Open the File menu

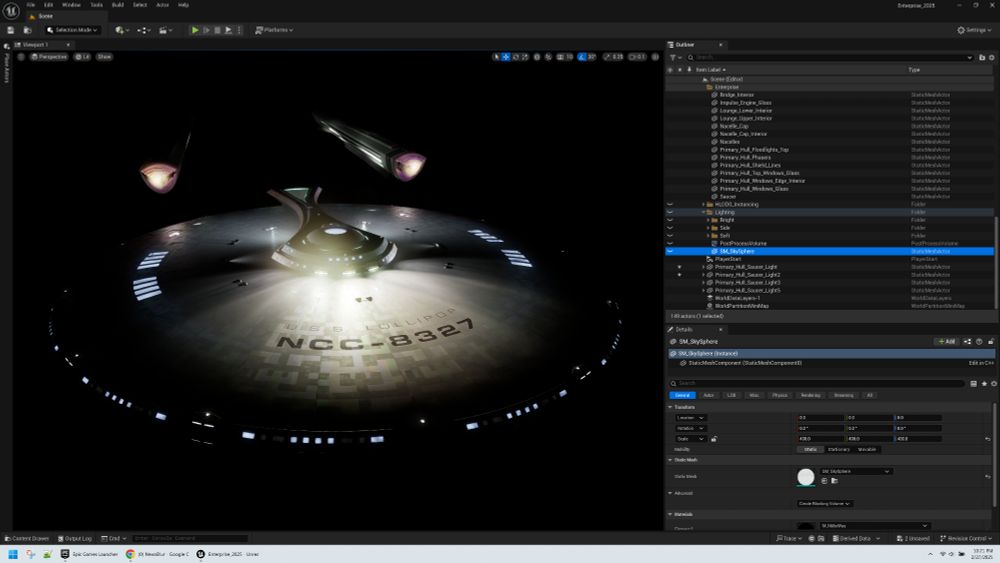(x=31, y=5)
